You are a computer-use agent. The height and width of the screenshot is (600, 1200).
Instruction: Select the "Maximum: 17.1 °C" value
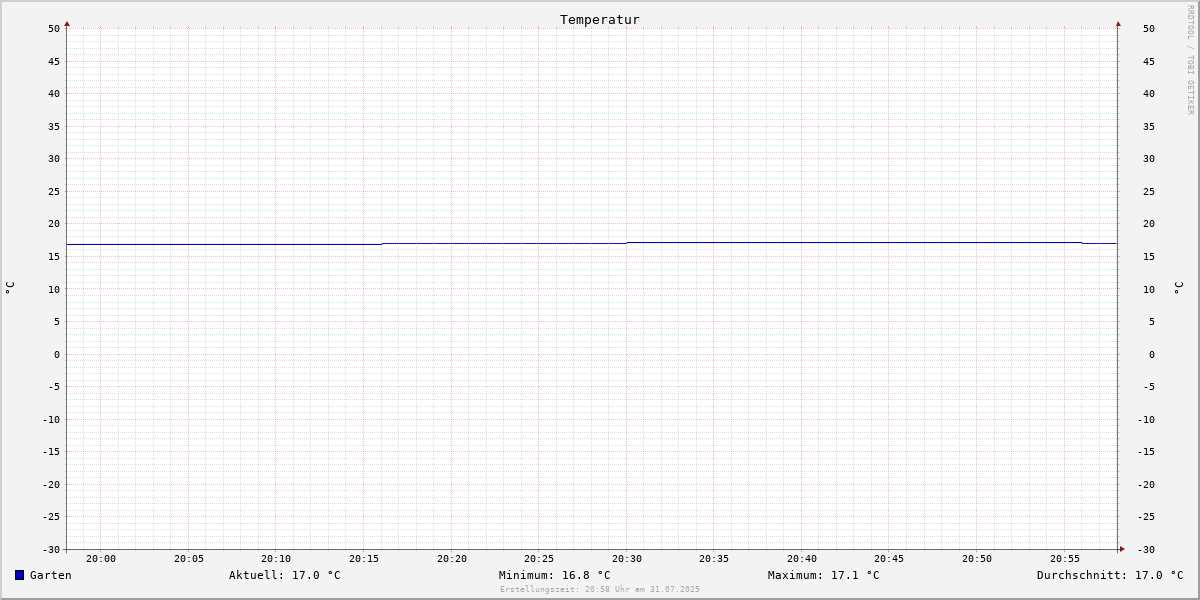pyautogui.click(x=824, y=575)
